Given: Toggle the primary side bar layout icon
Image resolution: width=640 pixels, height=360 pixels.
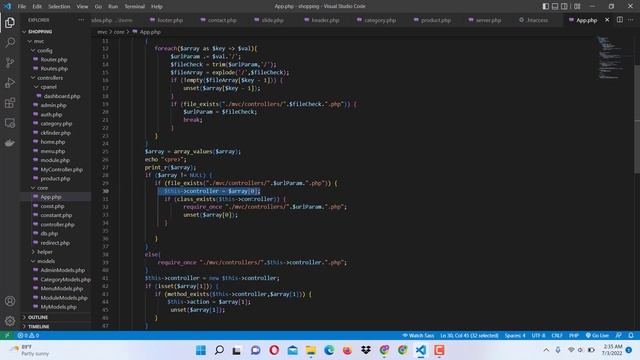Looking at the screenshot, I should (x=546, y=6).
